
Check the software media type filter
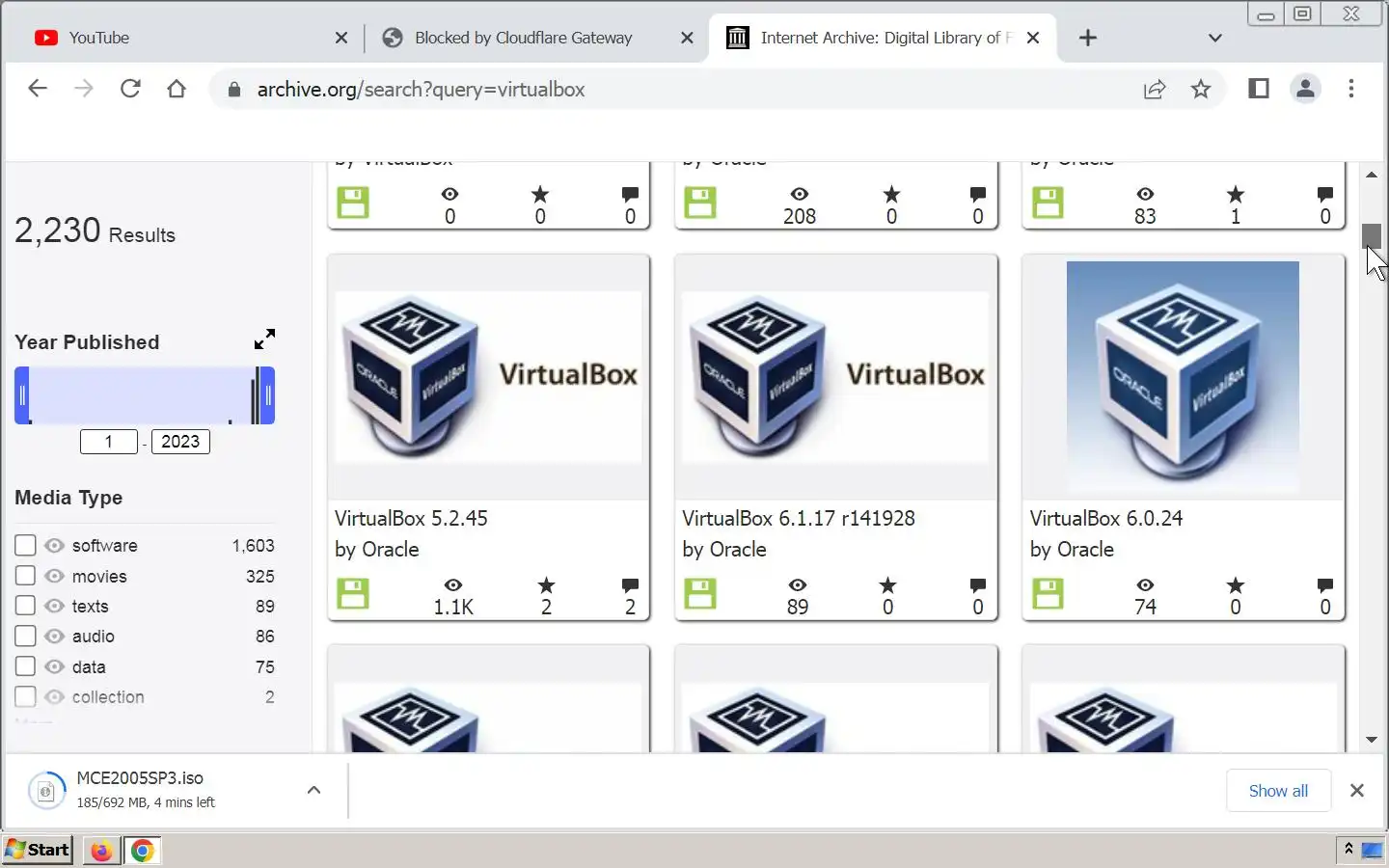[x=25, y=546]
